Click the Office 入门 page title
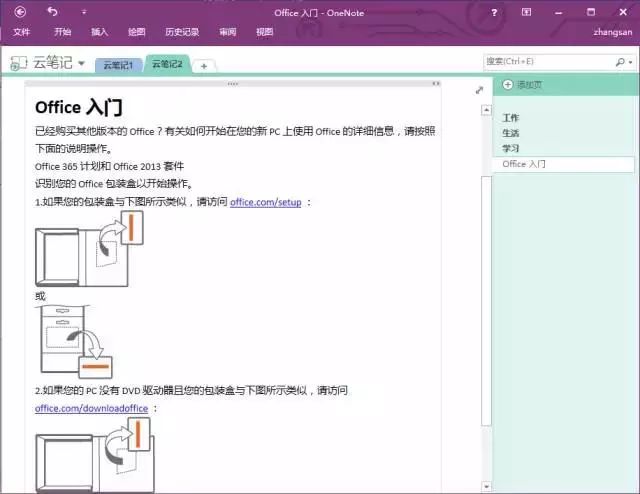The height and width of the screenshot is (494, 640). (79, 107)
